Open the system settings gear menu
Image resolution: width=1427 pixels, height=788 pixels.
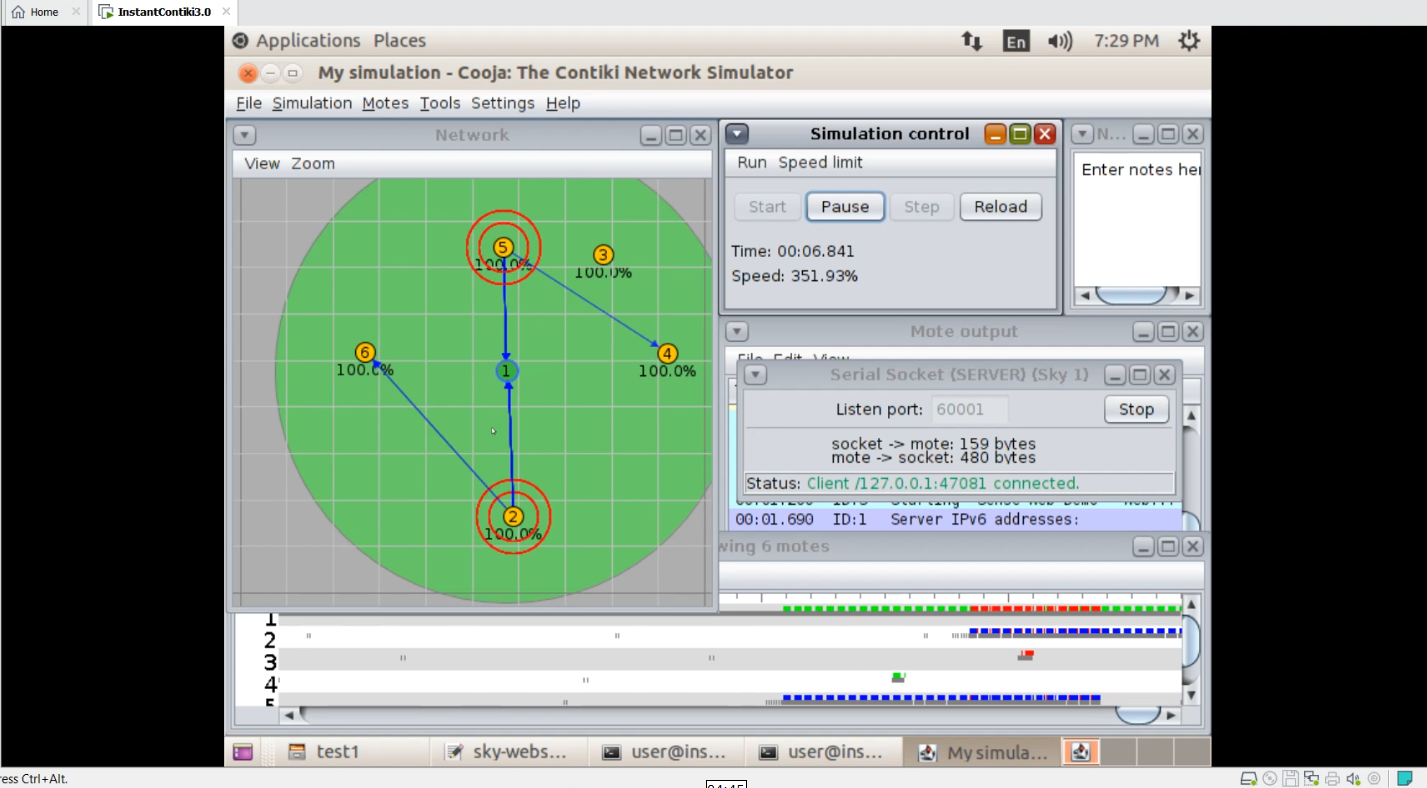coord(1188,41)
